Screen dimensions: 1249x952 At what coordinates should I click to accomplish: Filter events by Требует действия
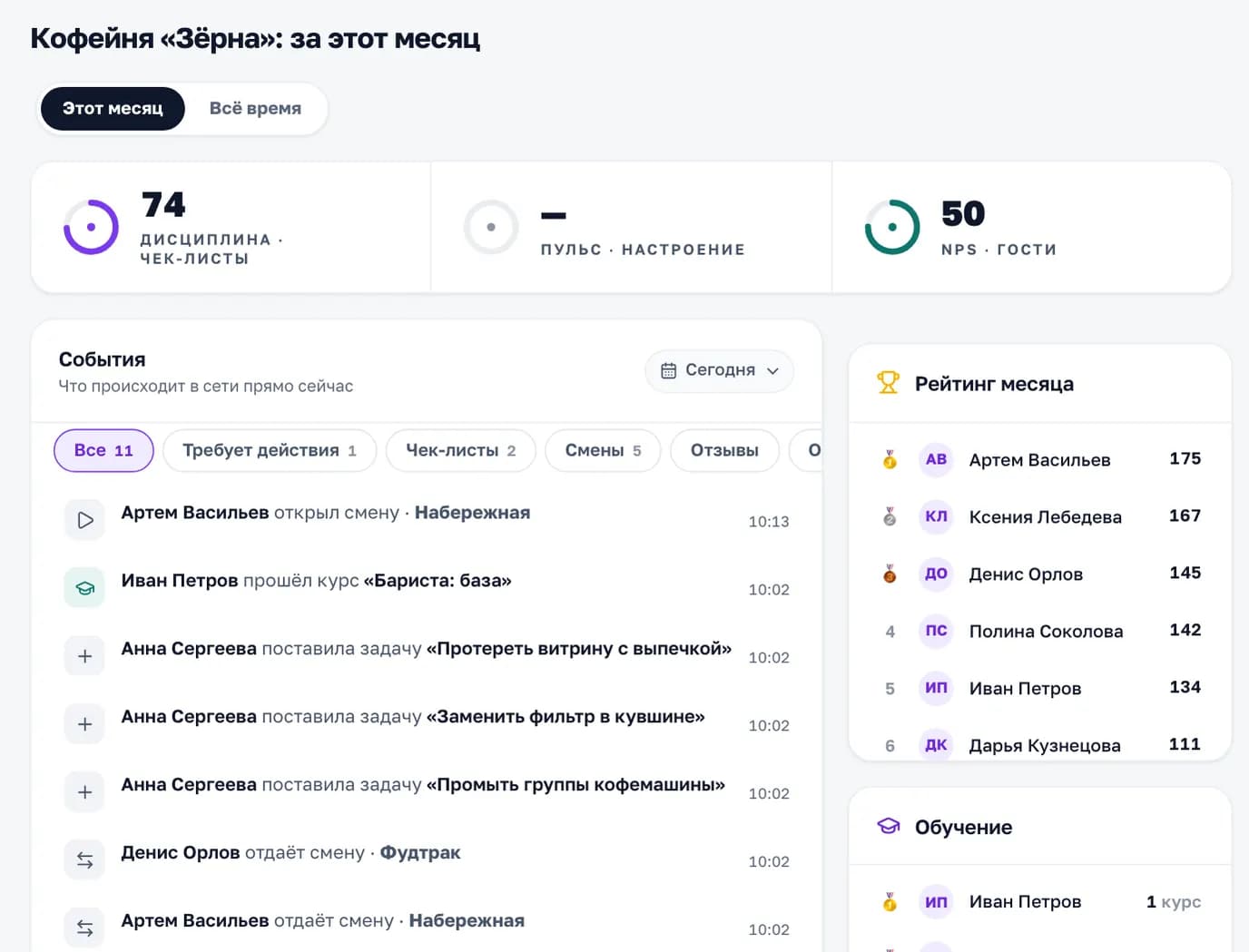pos(270,450)
